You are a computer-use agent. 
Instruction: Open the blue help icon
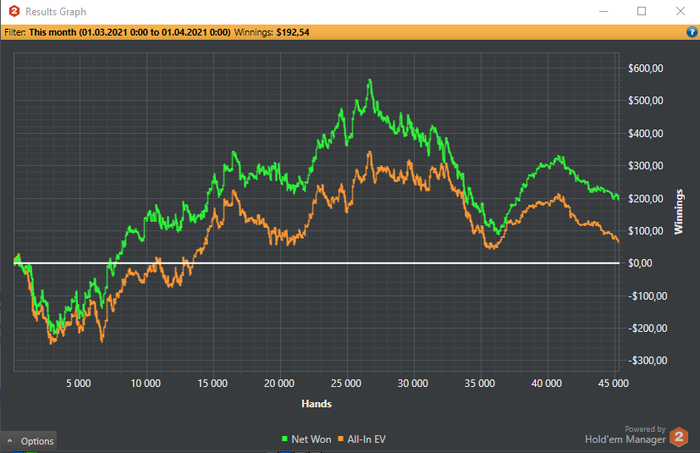coord(692,32)
